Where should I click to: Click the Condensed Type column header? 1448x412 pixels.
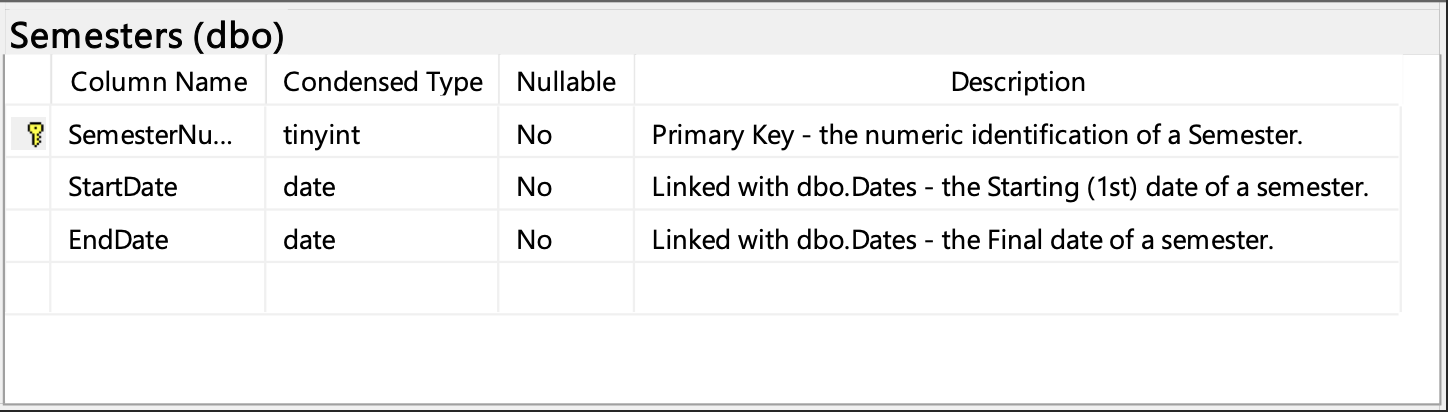click(383, 82)
